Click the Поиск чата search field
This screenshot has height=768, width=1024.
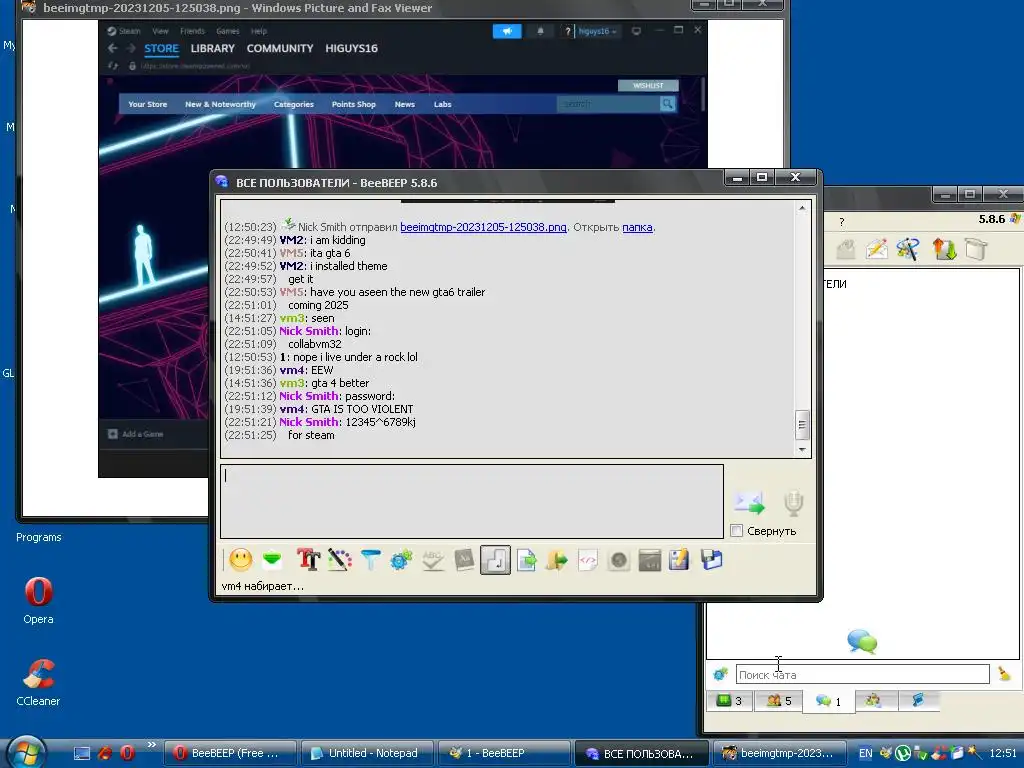point(862,674)
